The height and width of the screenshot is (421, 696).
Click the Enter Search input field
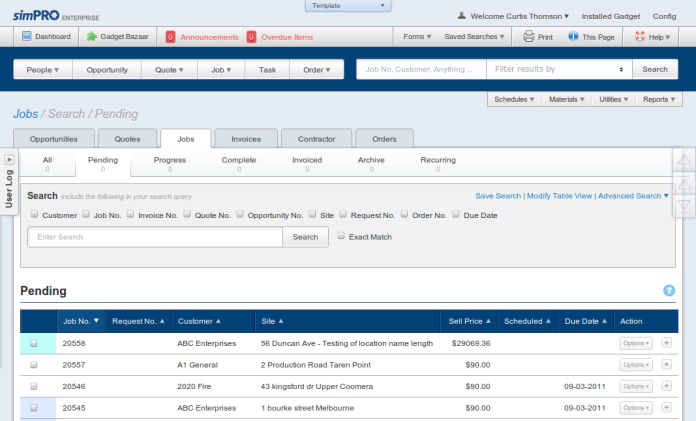pos(155,237)
